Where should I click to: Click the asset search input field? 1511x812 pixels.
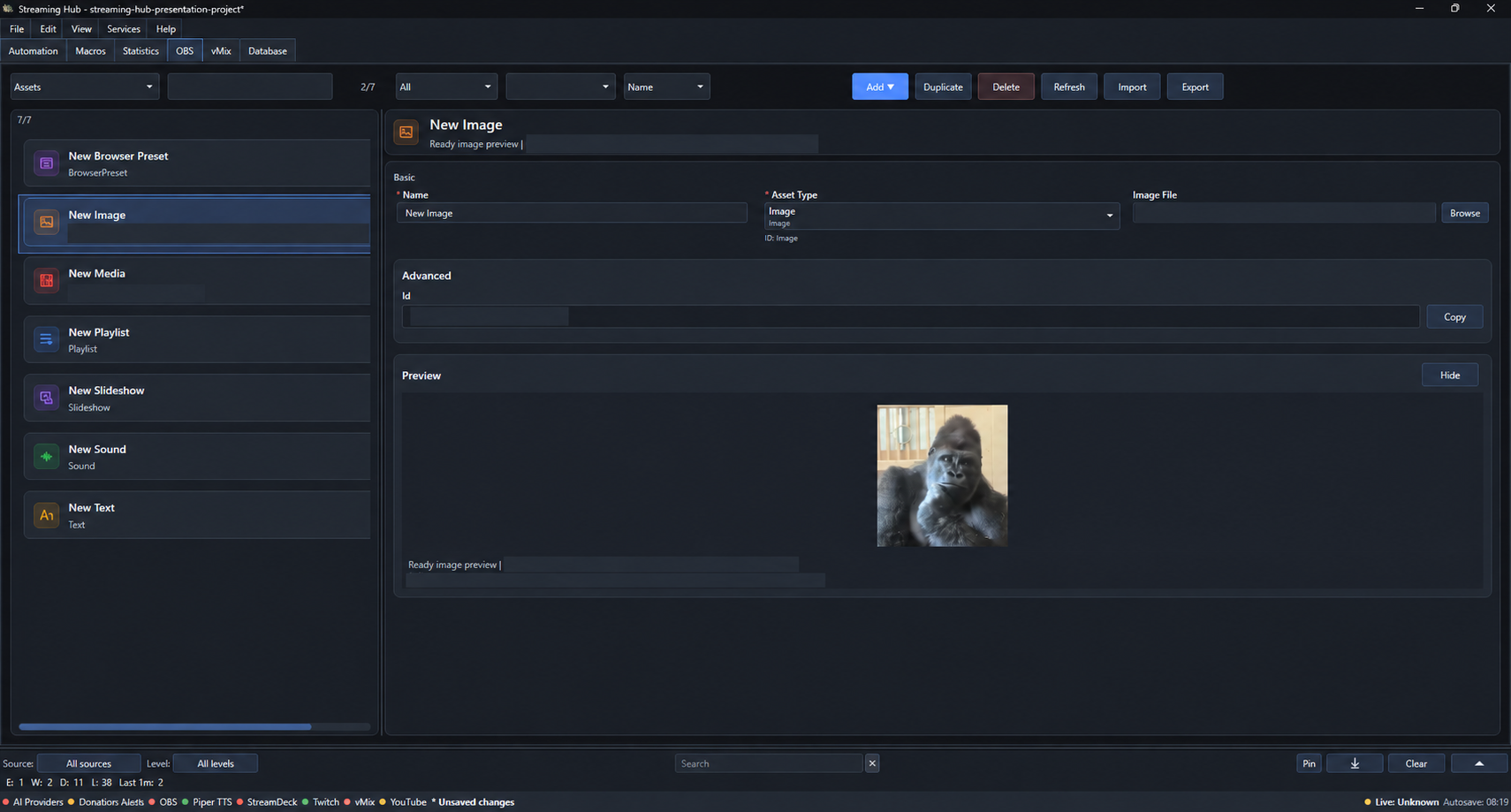point(250,87)
